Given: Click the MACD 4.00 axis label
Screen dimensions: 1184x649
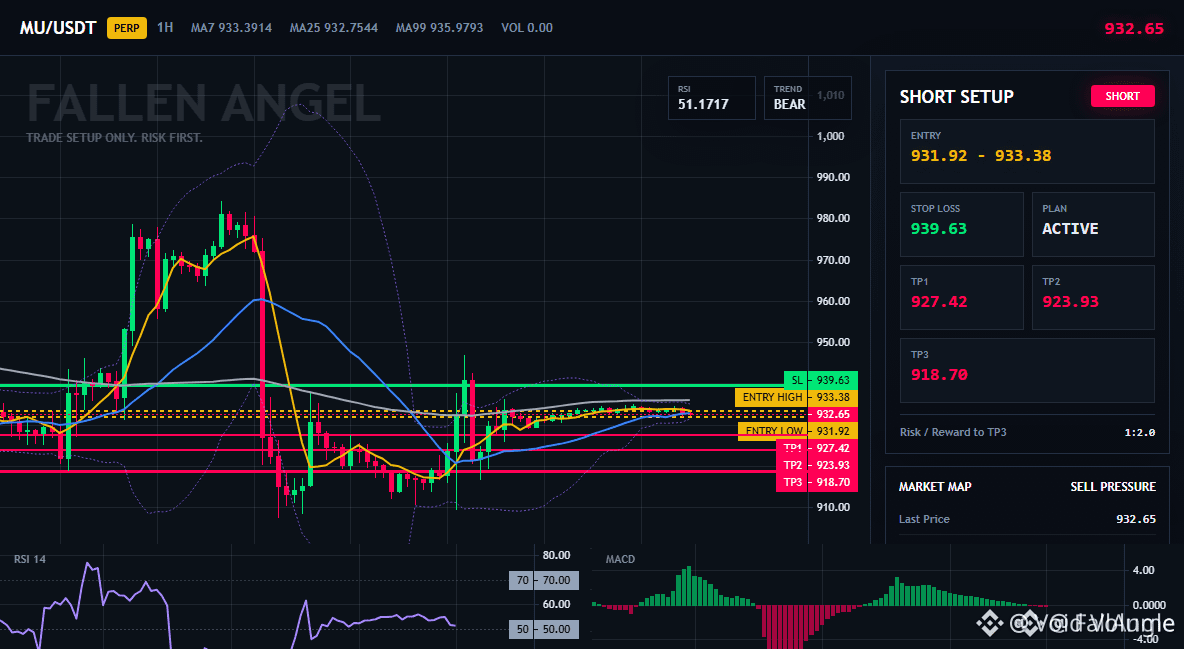Looking at the screenshot, I should point(1144,570).
